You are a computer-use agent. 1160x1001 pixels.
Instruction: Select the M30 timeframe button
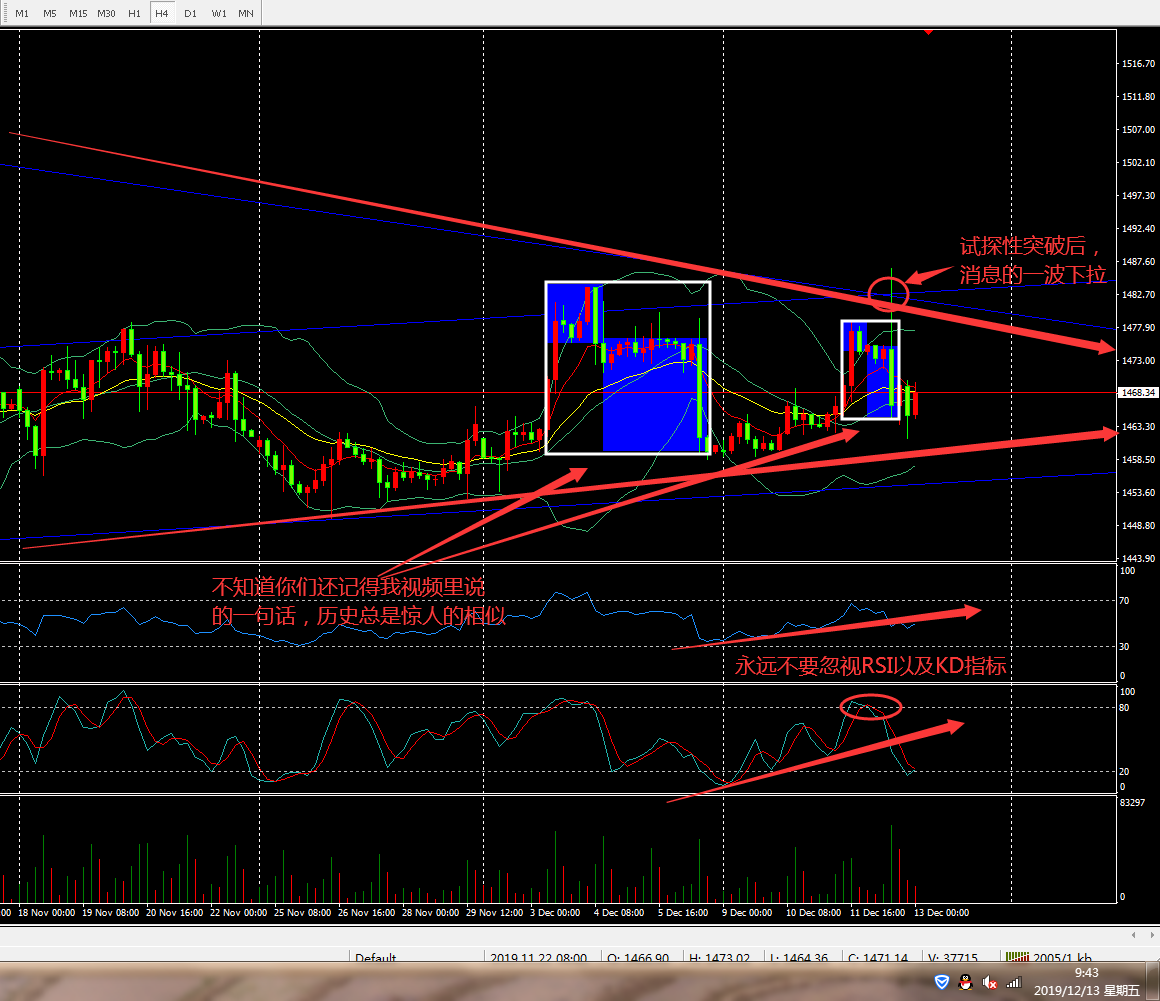[x=106, y=13]
